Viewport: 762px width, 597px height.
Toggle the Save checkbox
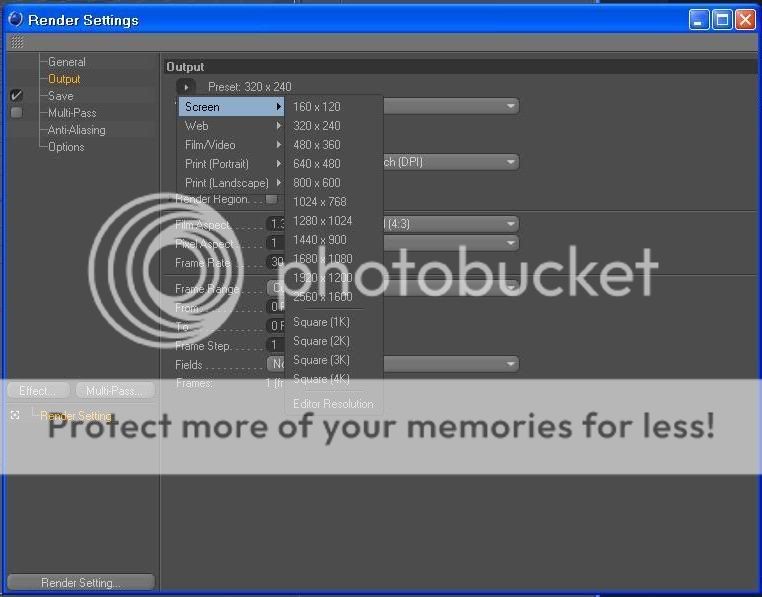point(16,95)
